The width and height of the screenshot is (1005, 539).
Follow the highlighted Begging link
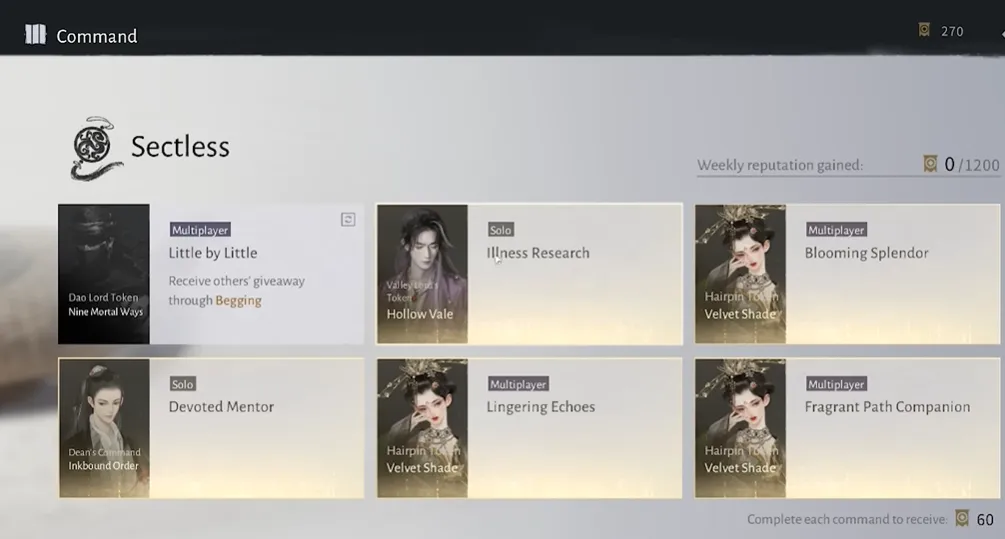238,300
